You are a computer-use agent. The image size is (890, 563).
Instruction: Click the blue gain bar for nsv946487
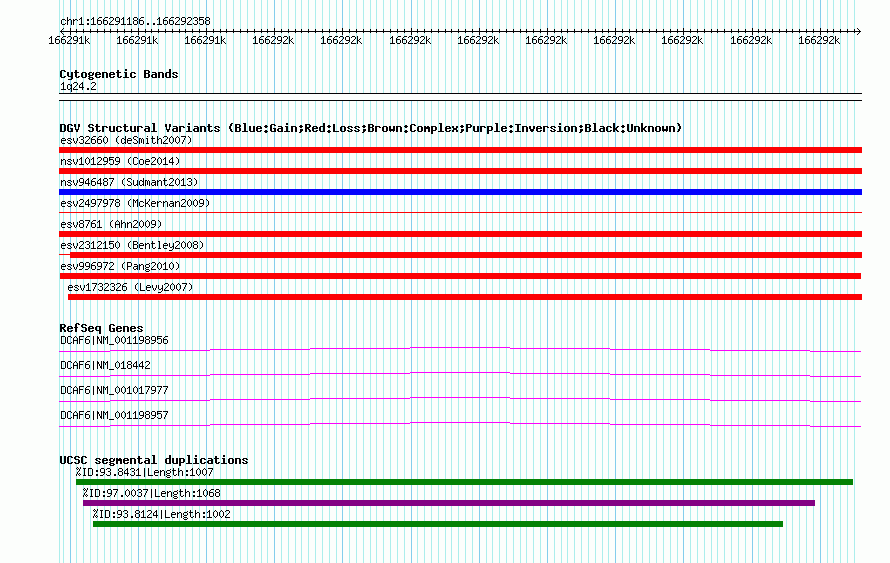coord(460,192)
